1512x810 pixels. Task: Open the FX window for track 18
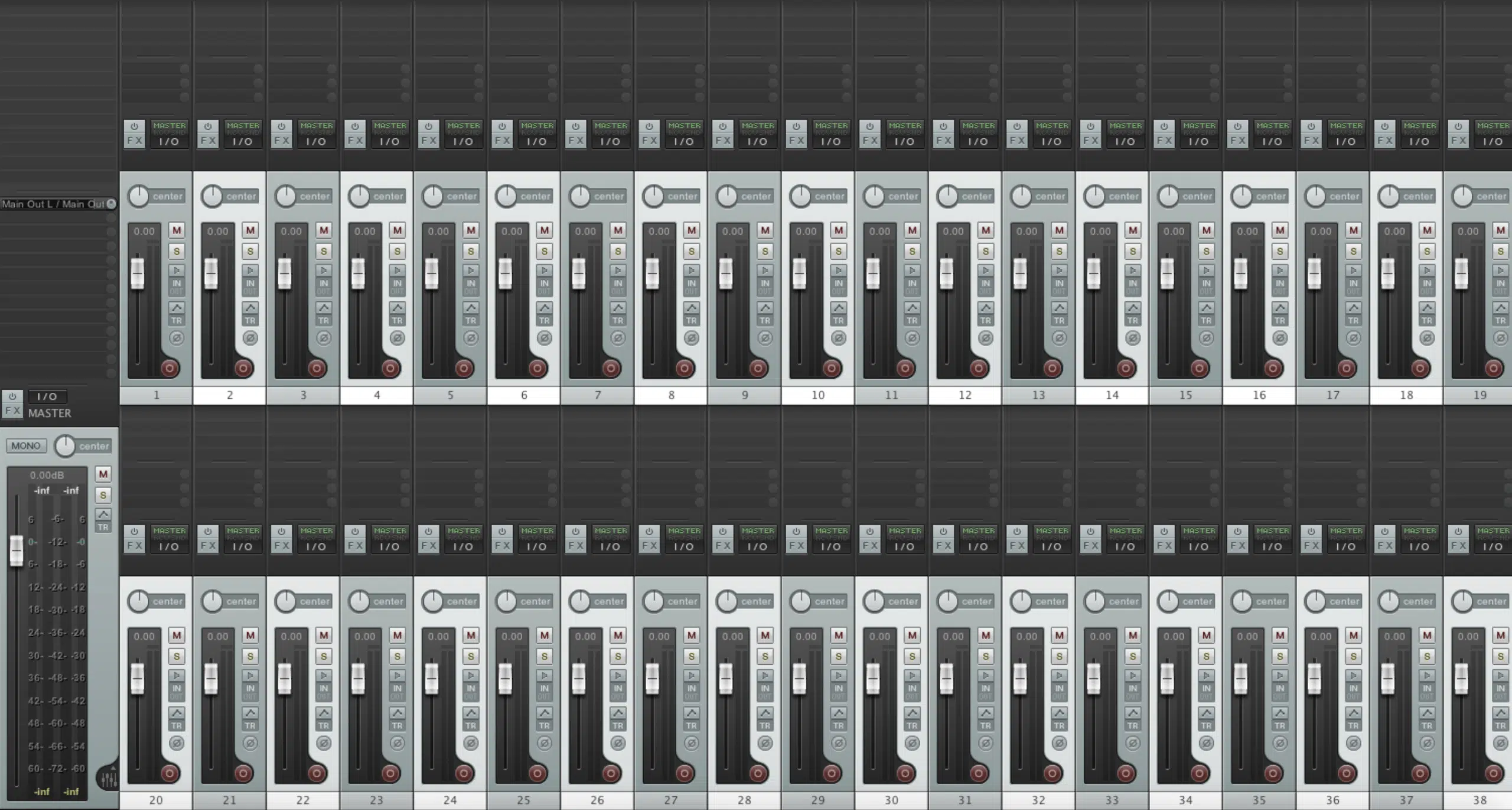(x=1385, y=141)
